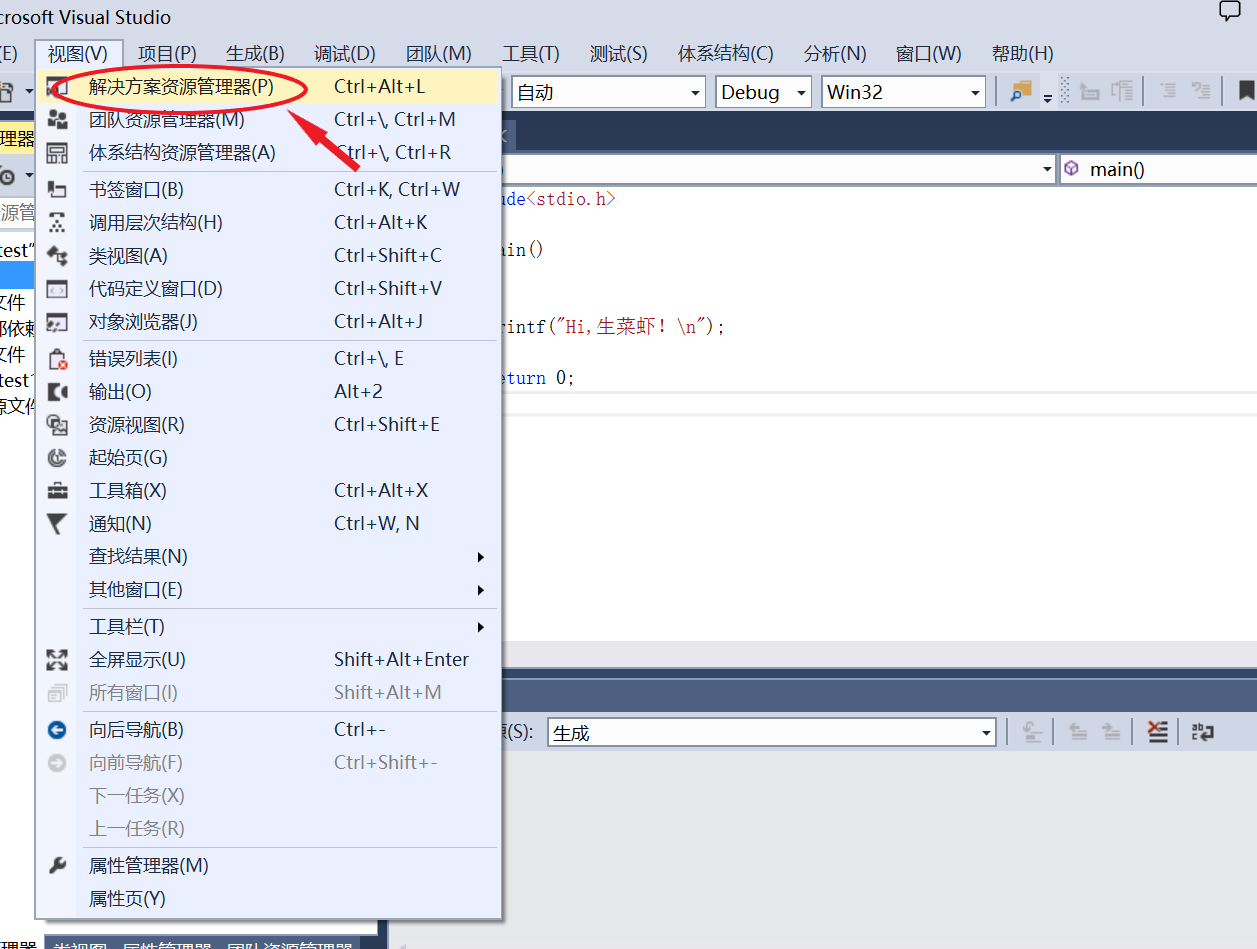Select 通知(N) menu entry
Image resolution: width=1257 pixels, height=949 pixels.
tap(268, 523)
